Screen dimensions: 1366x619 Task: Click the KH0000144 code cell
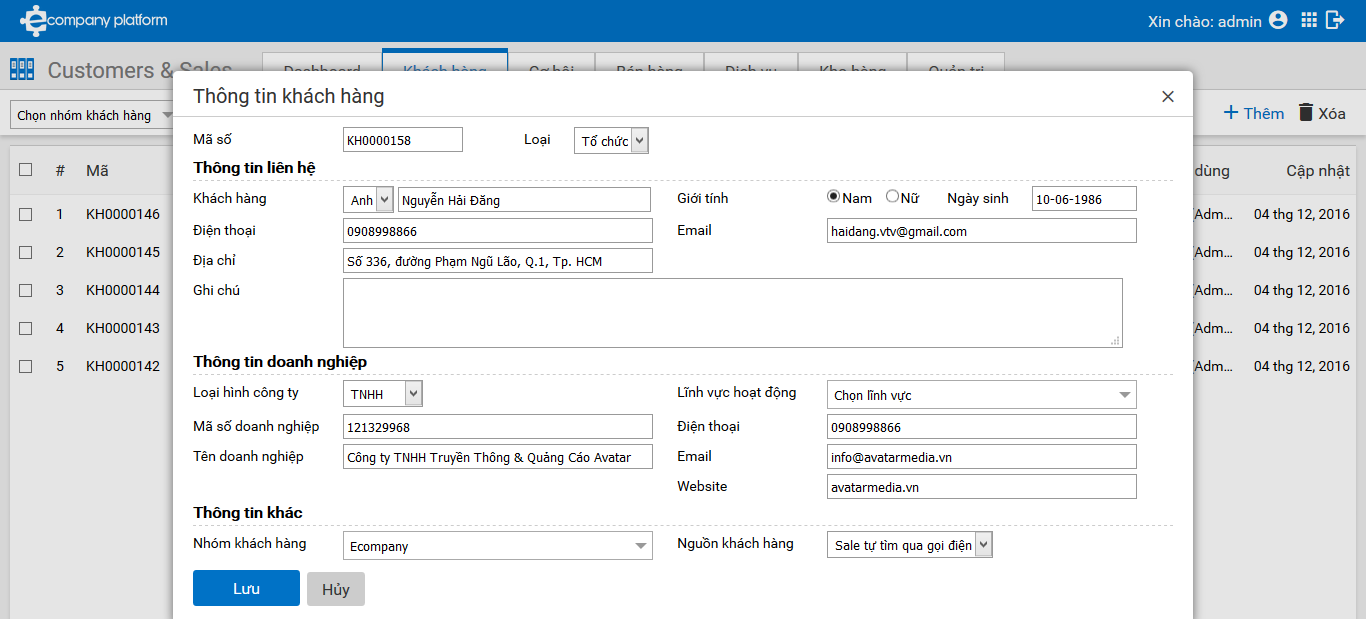click(123, 290)
